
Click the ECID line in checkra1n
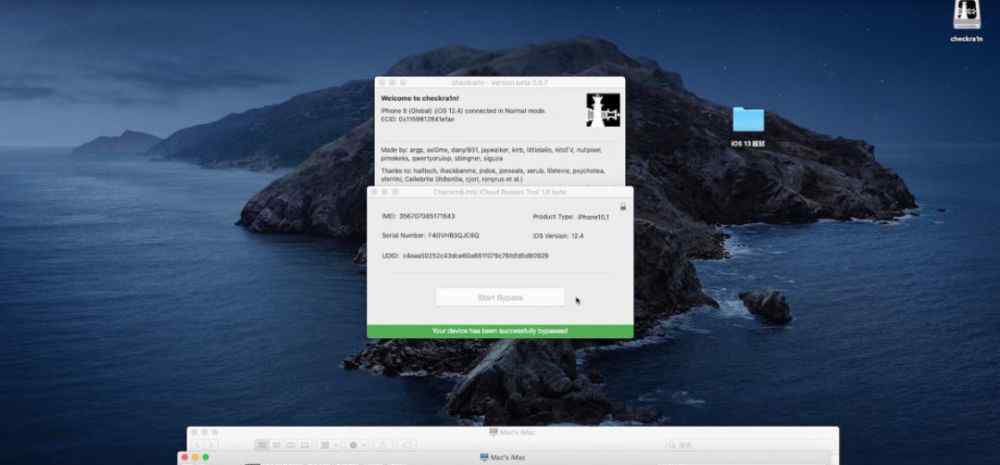click(418, 119)
